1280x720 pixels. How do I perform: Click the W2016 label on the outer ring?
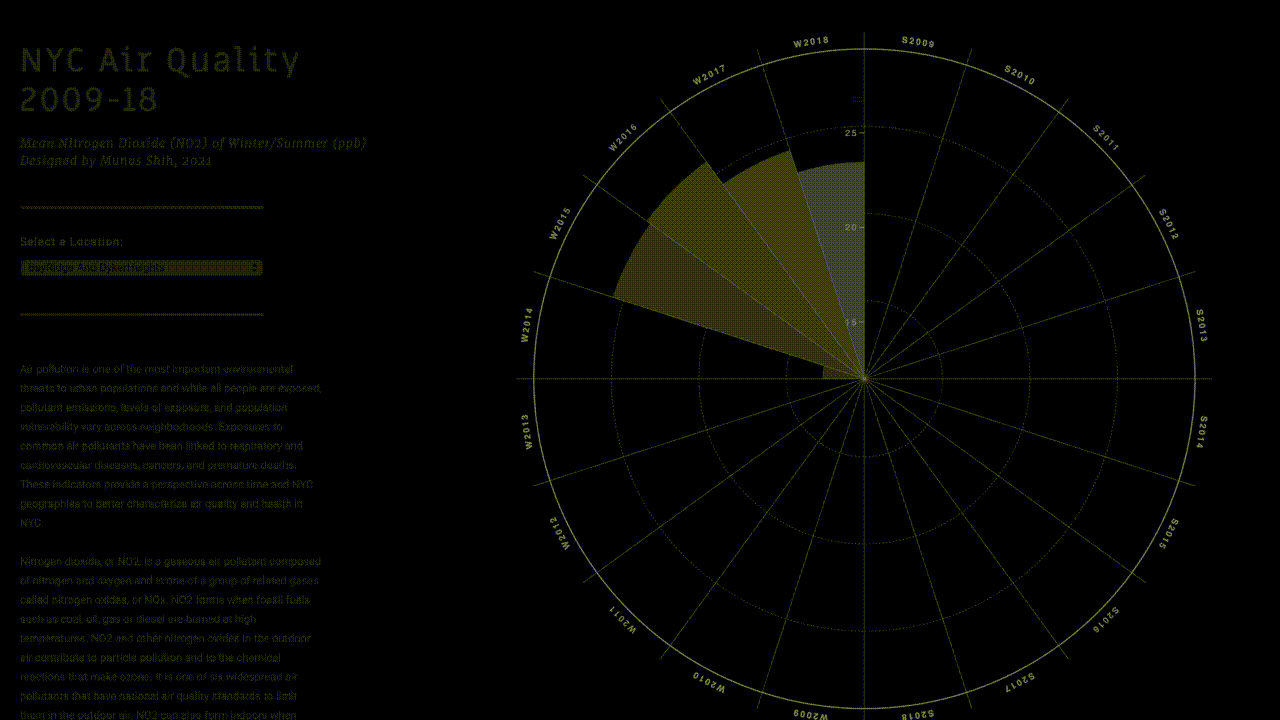623,138
